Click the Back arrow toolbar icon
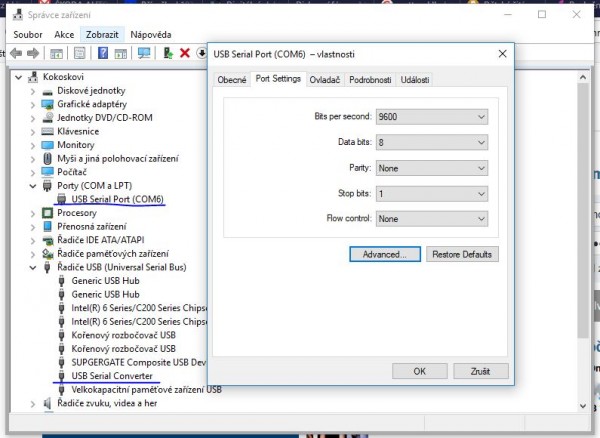The image size is (600, 438). pyautogui.click(x=16, y=53)
